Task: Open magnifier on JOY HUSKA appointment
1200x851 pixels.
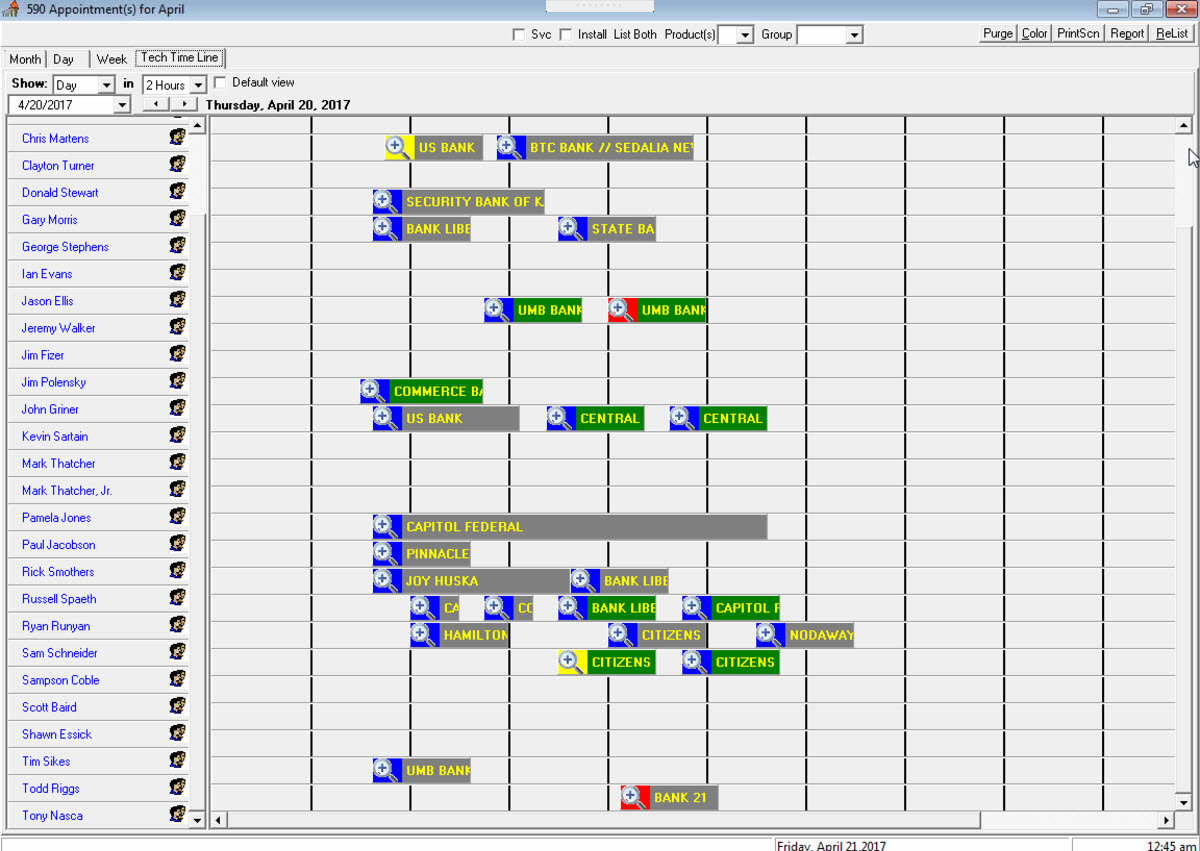Action: pyautogui.click(x=386, y=580)
